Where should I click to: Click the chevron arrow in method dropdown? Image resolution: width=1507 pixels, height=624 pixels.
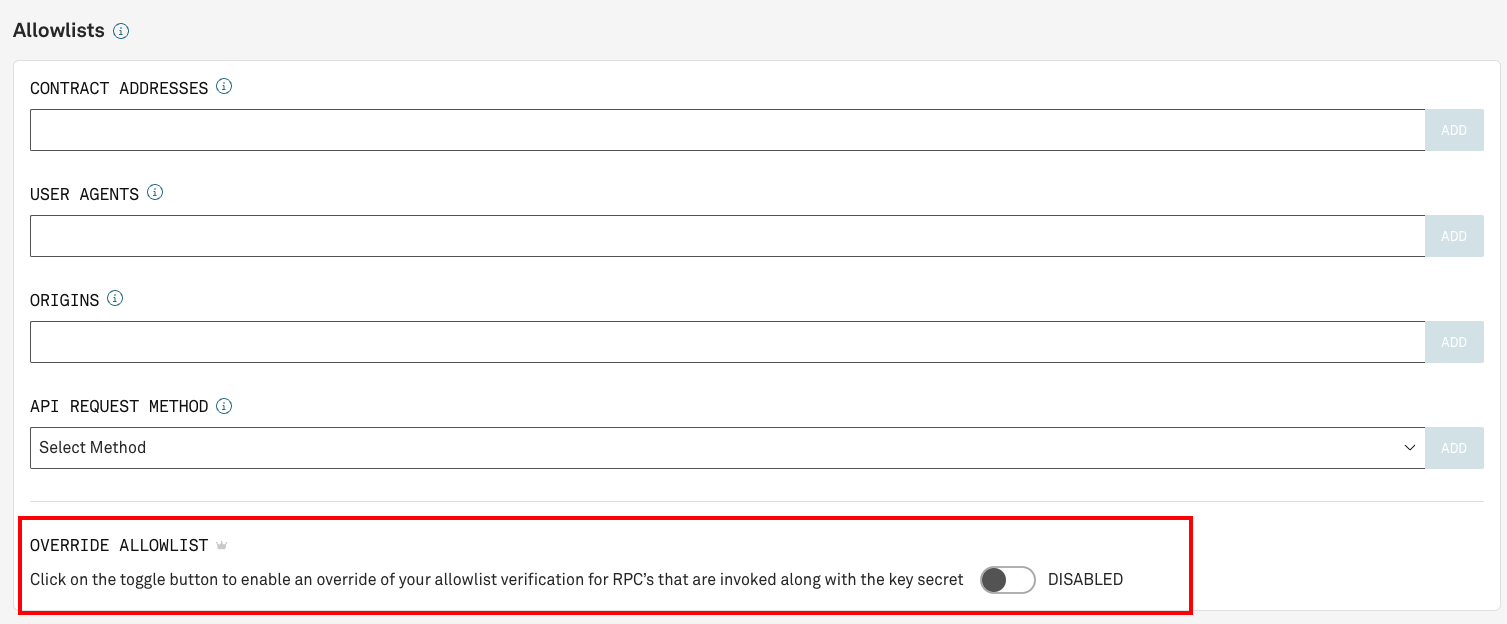click(x=1410, y=448)
